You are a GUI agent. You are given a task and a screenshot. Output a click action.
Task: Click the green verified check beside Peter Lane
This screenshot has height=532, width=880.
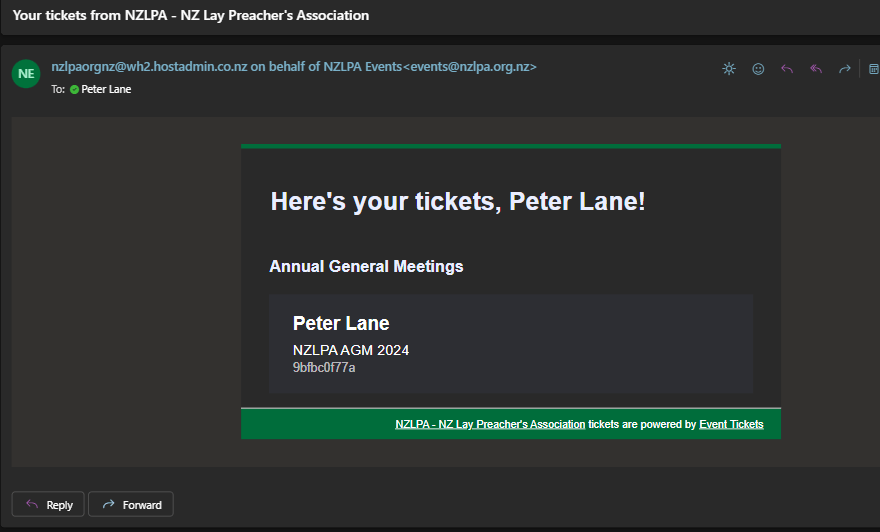[74, 89]
